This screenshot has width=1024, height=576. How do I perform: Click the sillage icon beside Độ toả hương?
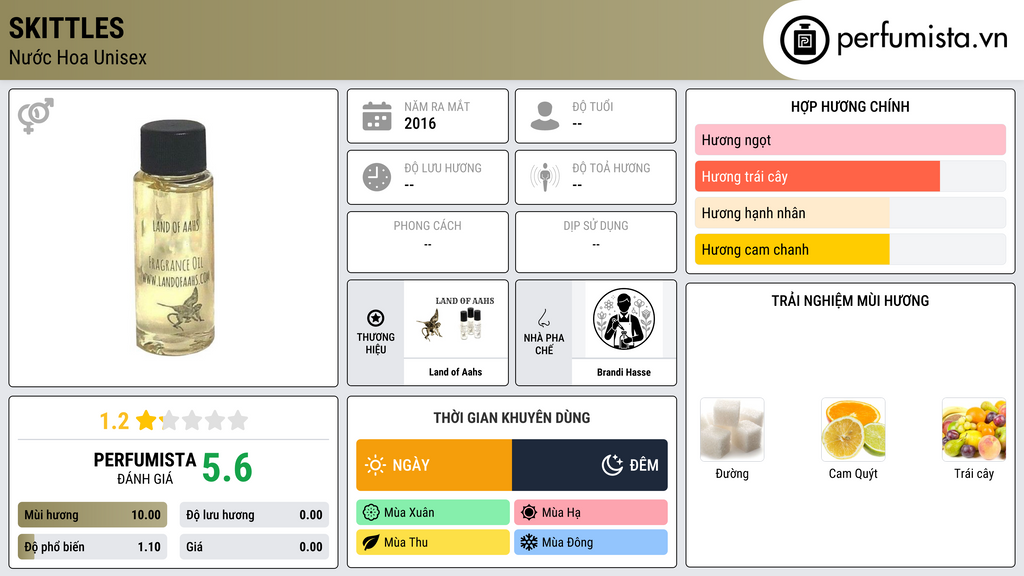click(x=545, y=177)
